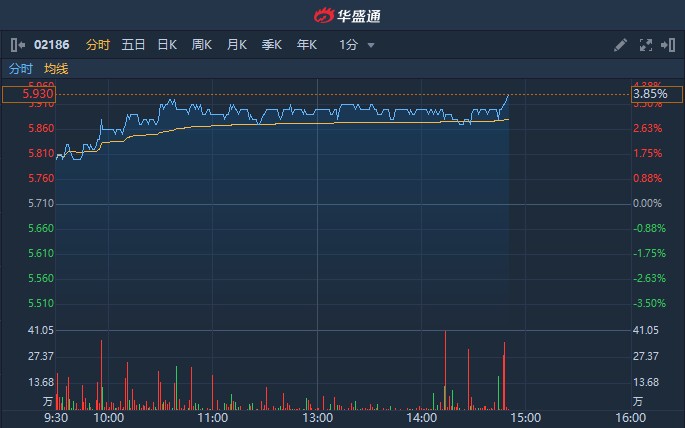Collapse the right panel icon
This screenshot has height=428, width=685.
coord(668,45)
